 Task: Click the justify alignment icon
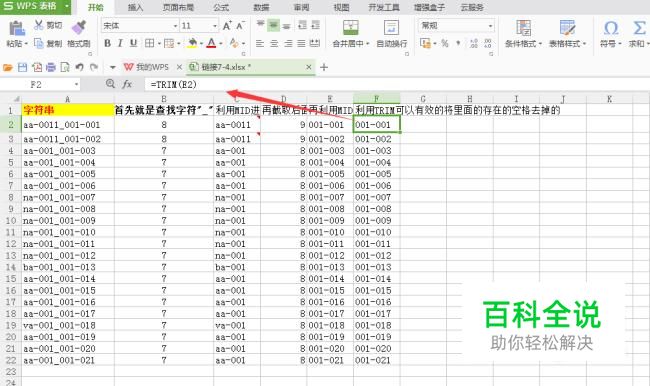[x=301, y=43]
